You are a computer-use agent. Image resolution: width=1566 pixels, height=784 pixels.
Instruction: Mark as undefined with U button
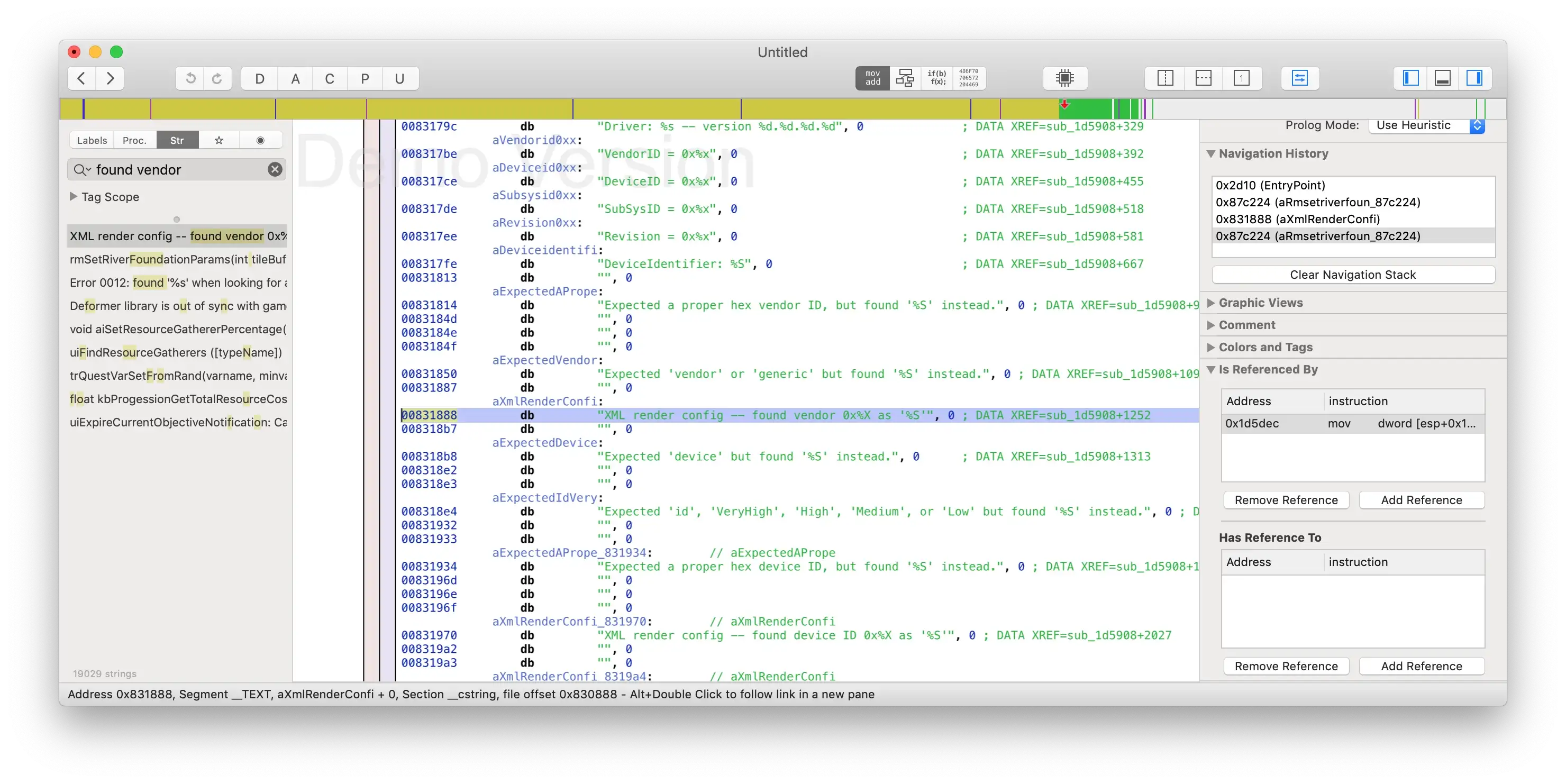(399, 78)
